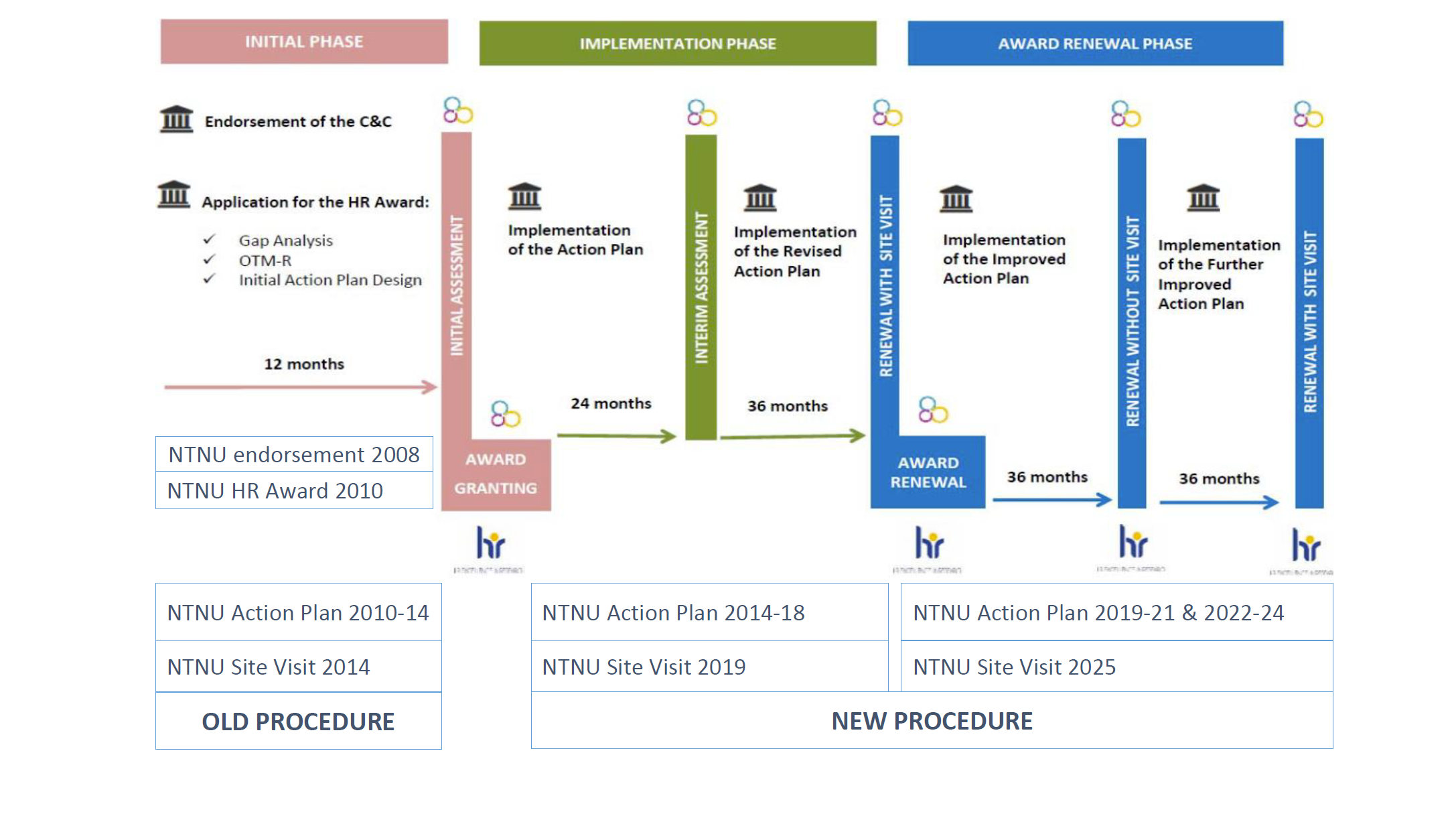Click the OLD PROCEDURE box
Image resolution: width=1456 pixels, height=820 pixels.
coord(298,721)
